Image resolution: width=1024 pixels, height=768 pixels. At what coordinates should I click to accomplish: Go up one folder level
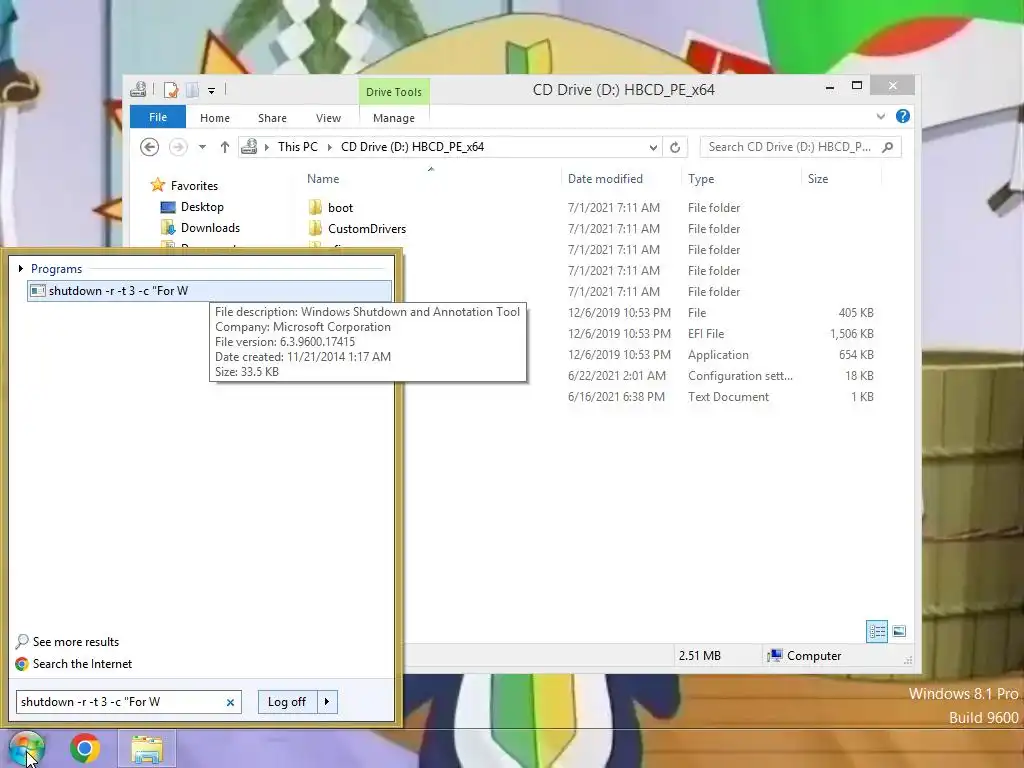[225, 147]
